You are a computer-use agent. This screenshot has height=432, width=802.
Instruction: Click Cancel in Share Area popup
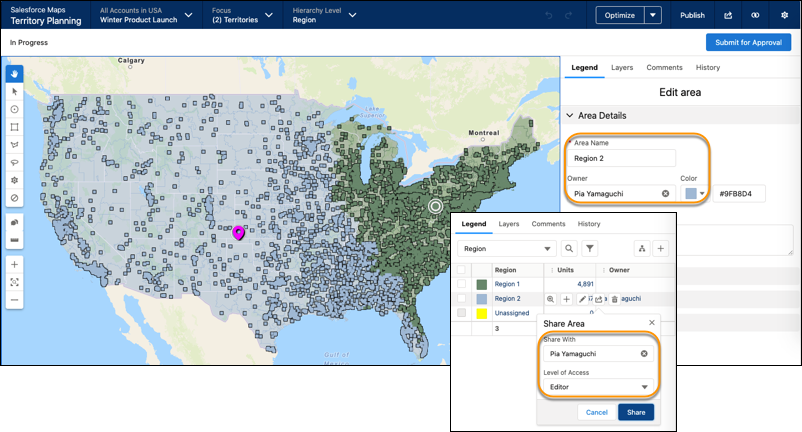(x=596, y=412)
